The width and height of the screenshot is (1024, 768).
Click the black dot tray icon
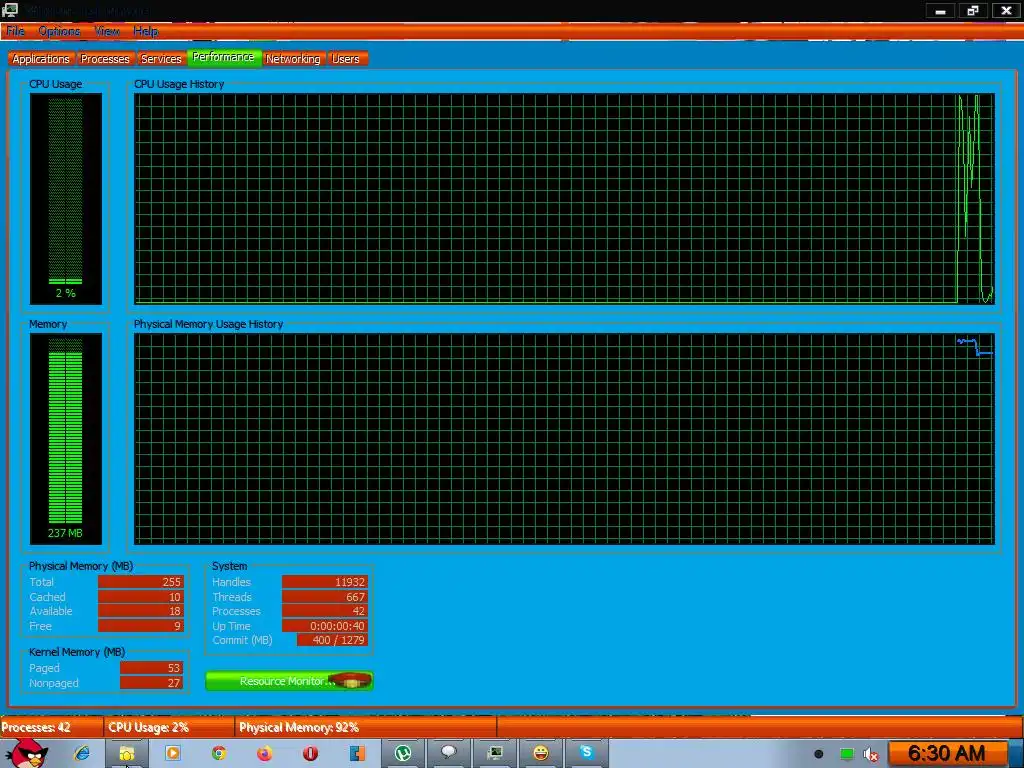coord(818,754)
